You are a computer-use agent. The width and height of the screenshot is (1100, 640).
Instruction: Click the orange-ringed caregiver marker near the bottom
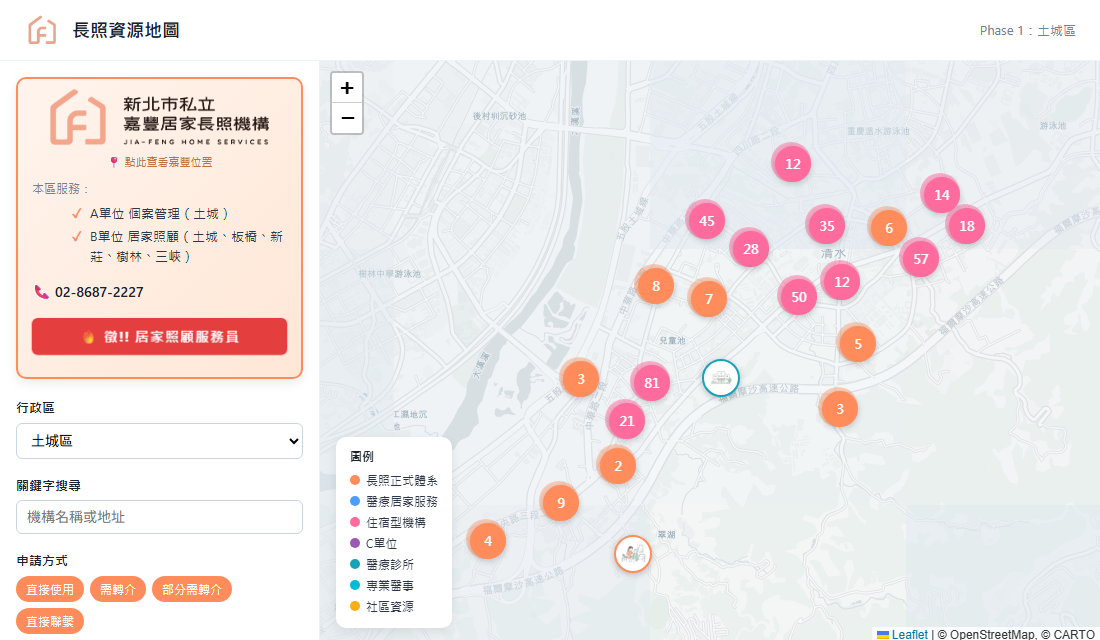[x=633, y=554]
